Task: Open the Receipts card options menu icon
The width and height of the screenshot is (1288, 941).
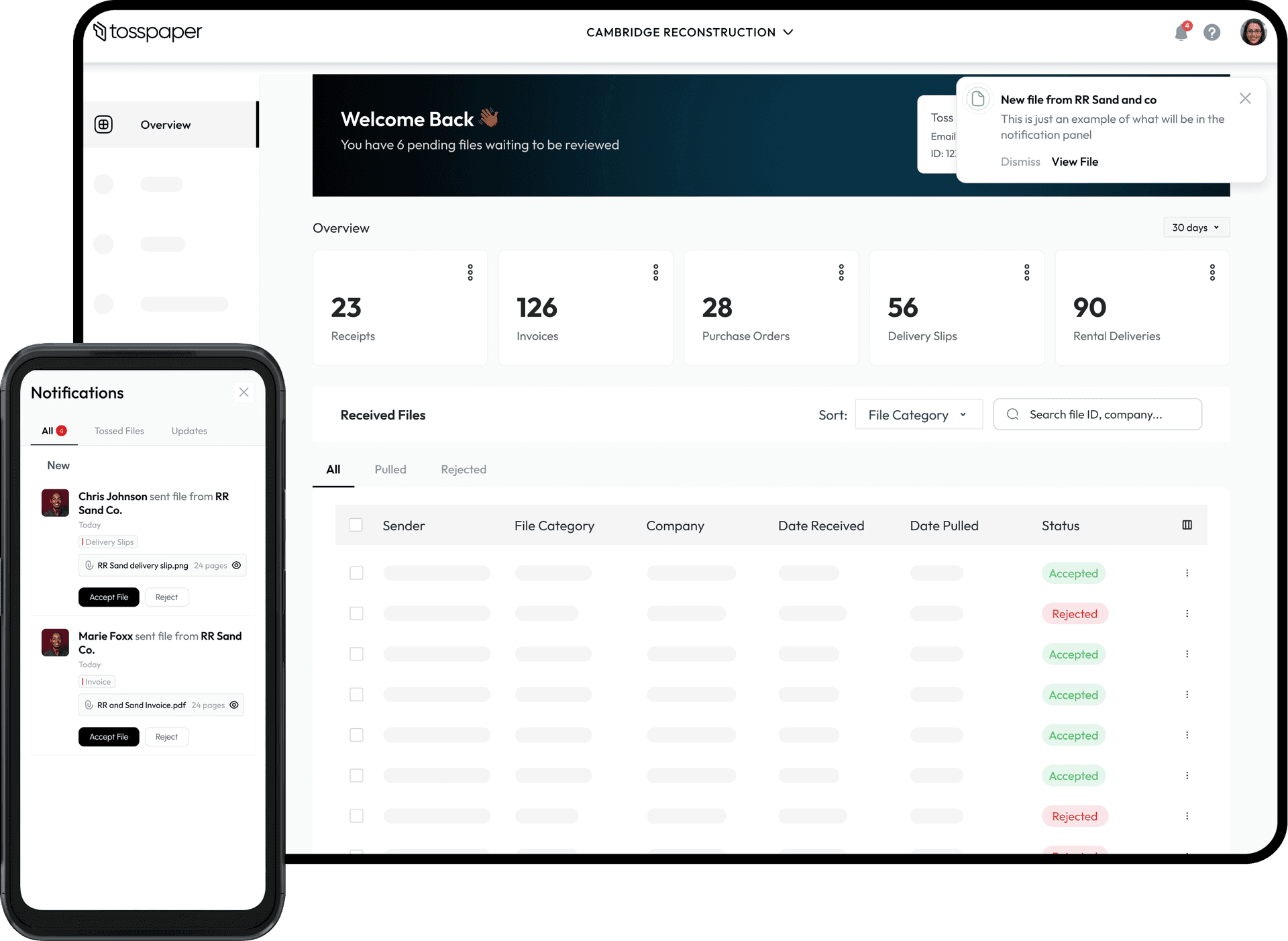Action: coord(470,272)
